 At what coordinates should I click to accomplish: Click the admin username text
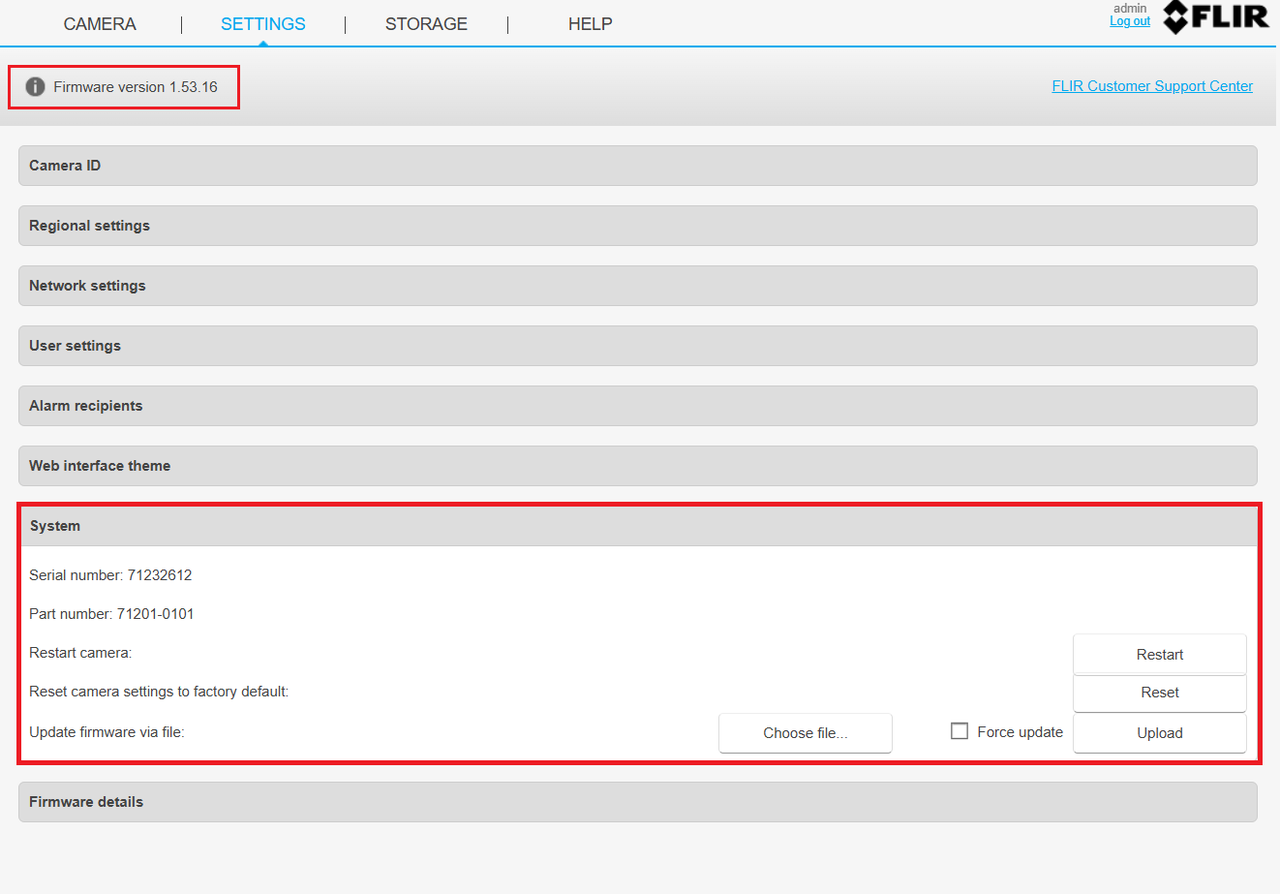tap(1132, 8)
